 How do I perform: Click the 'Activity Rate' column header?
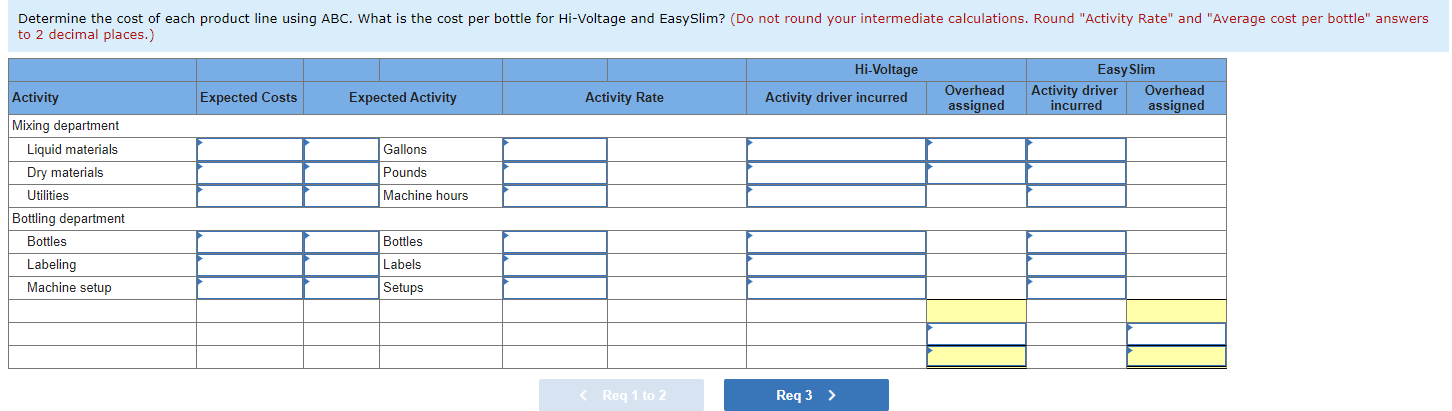point(624,97)
